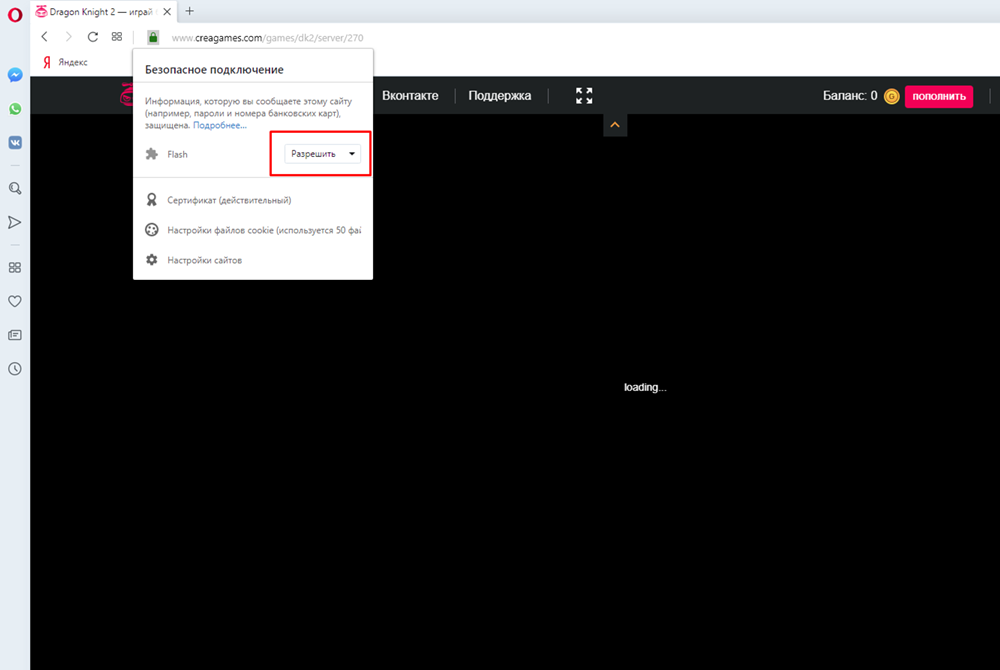This screenshot has width=1000, height=670.
Task: Click the sidebar search icon
Action: coord(15,188)
